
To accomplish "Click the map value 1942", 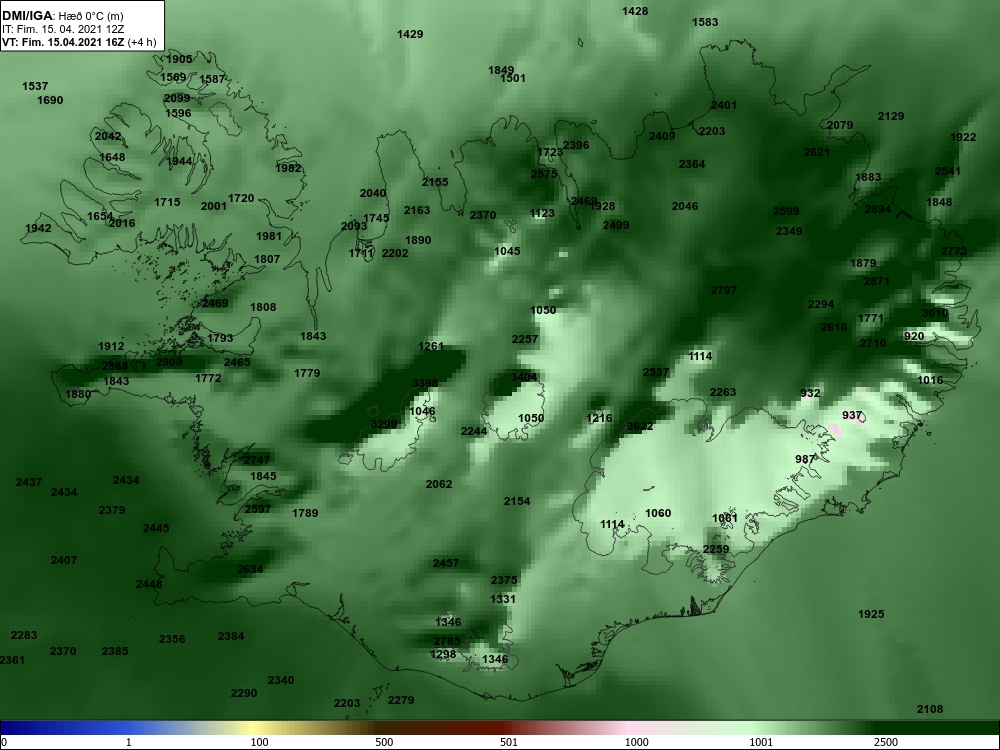I will click(x=38, y=228).
